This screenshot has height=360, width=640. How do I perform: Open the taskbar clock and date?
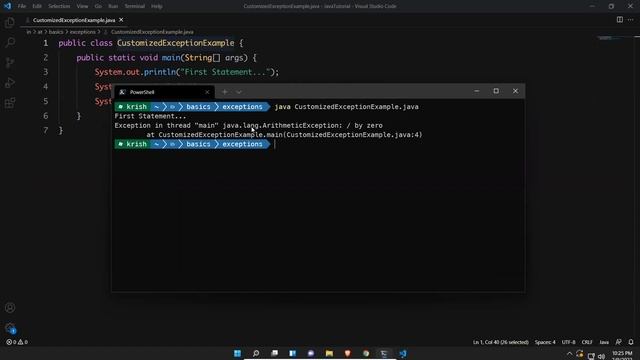(622, 355)
